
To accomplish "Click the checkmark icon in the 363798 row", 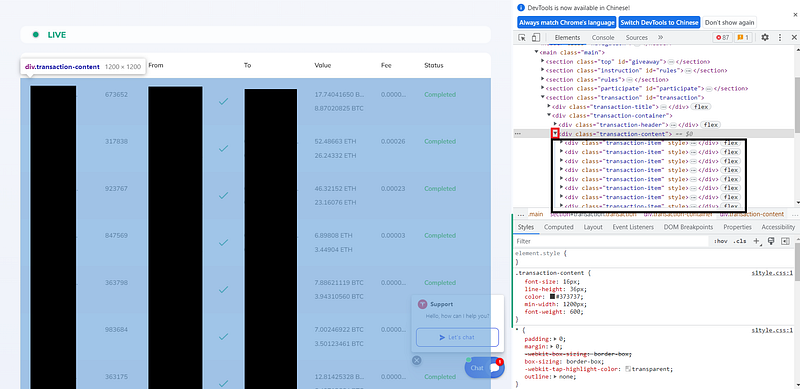I will pyautogui.click(x=223, y=289).
